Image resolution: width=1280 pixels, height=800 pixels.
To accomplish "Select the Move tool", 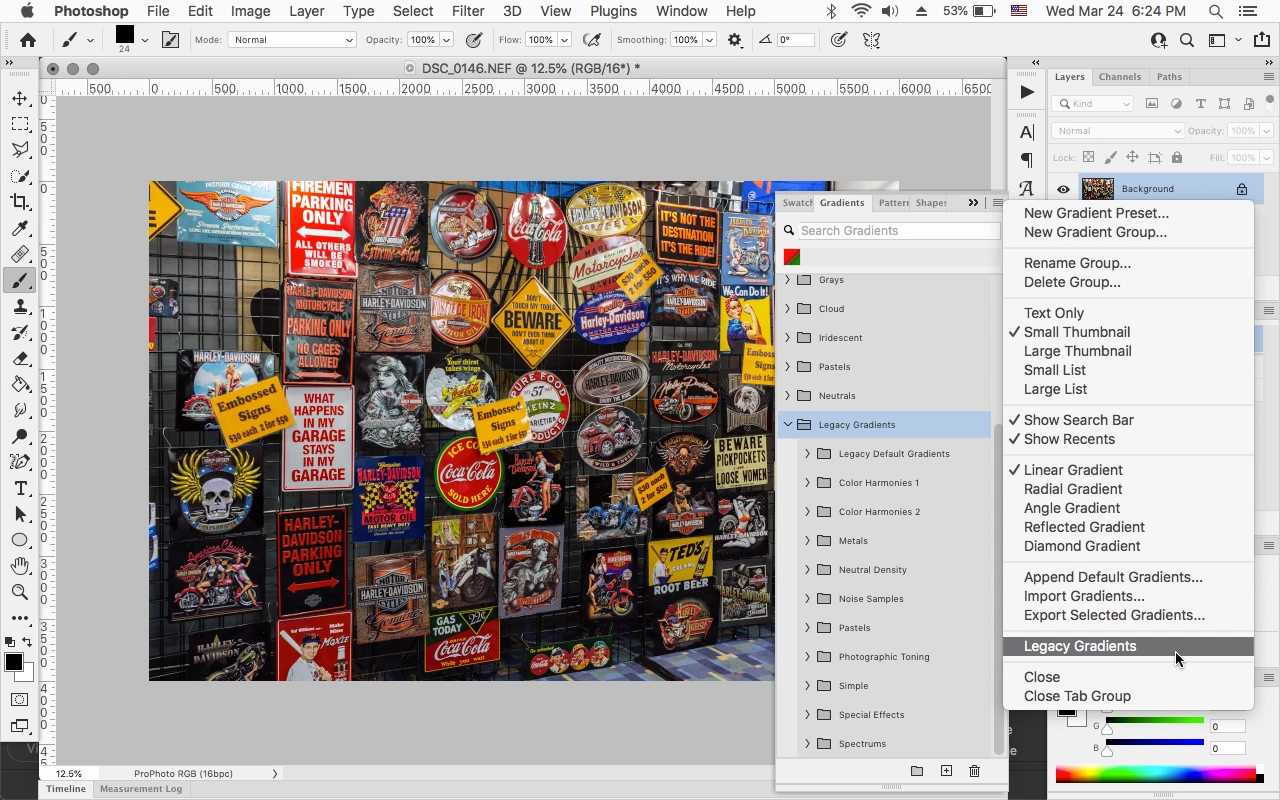I will click(x=20, y=98).
